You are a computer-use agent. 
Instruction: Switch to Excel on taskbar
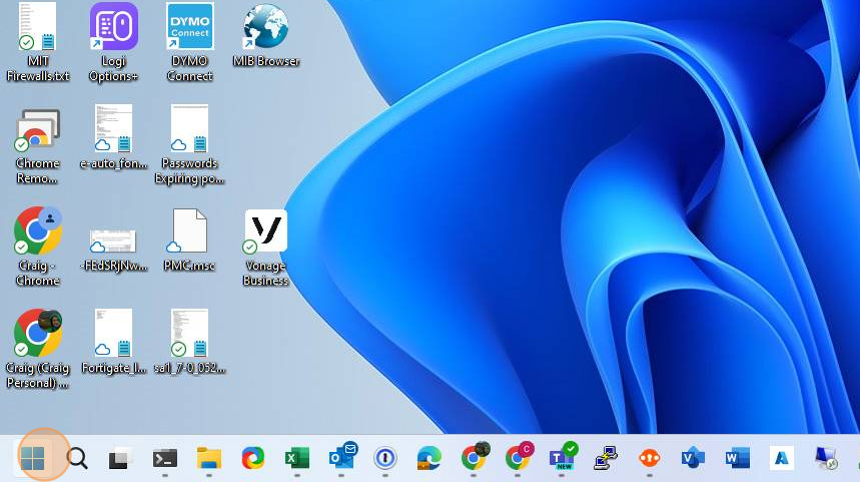(x=297, y=458)
